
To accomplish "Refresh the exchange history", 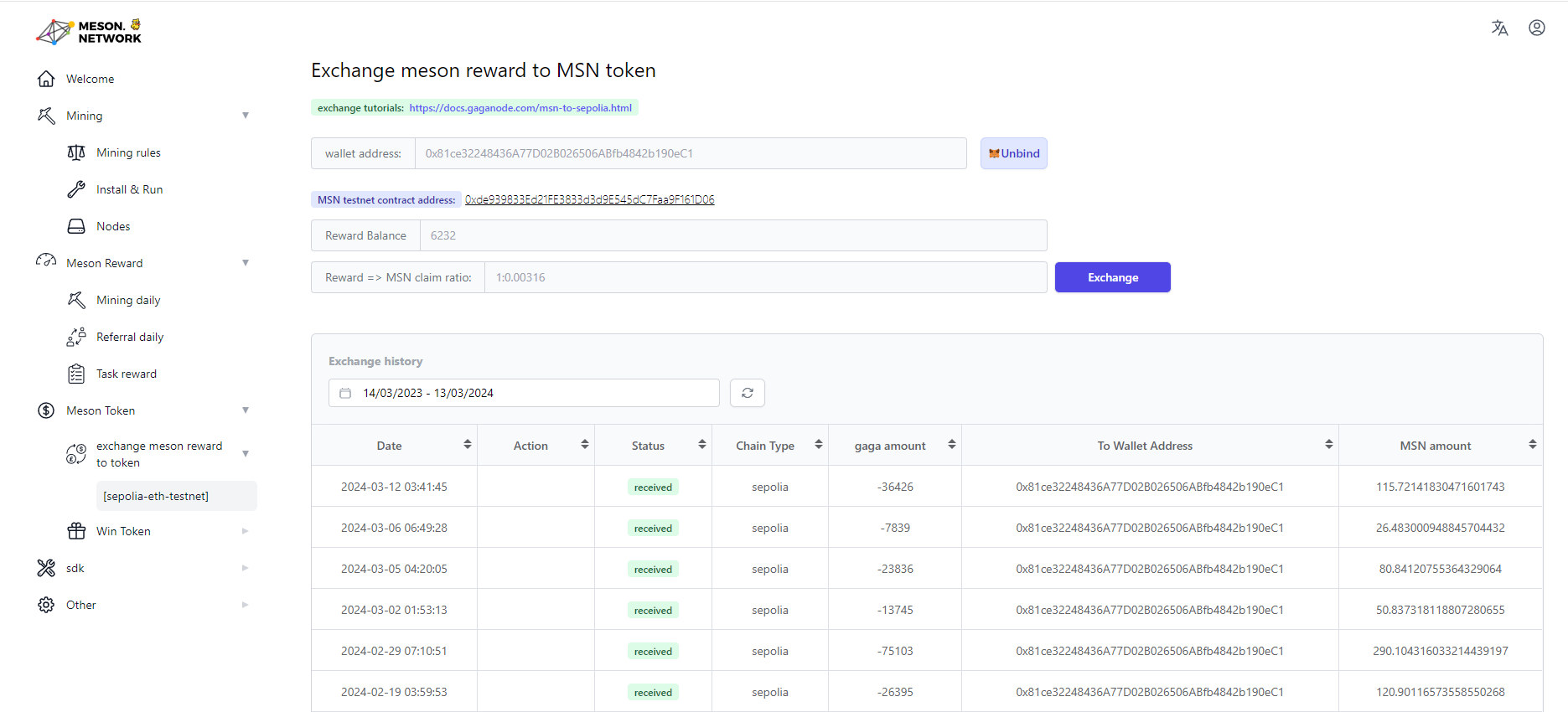I will (x=748, y=393).
